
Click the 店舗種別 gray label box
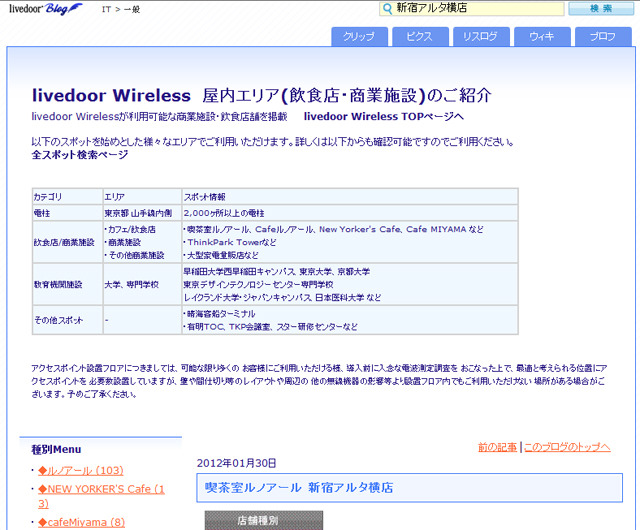(x=264, y=520)
